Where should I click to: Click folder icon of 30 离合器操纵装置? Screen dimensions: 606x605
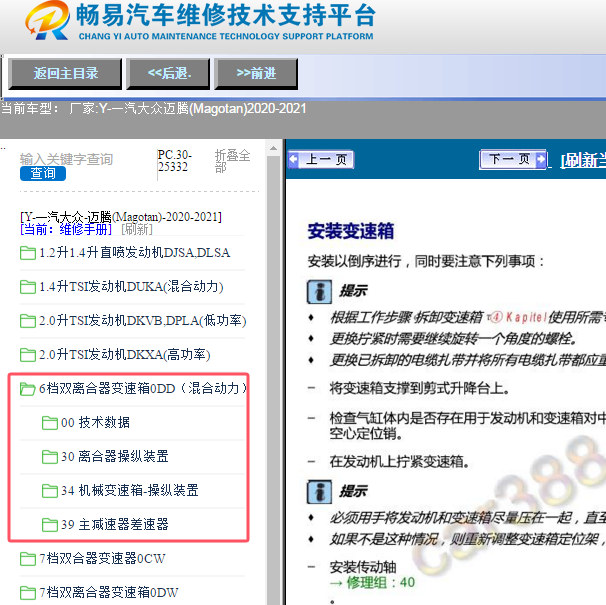tap(50, 457)
